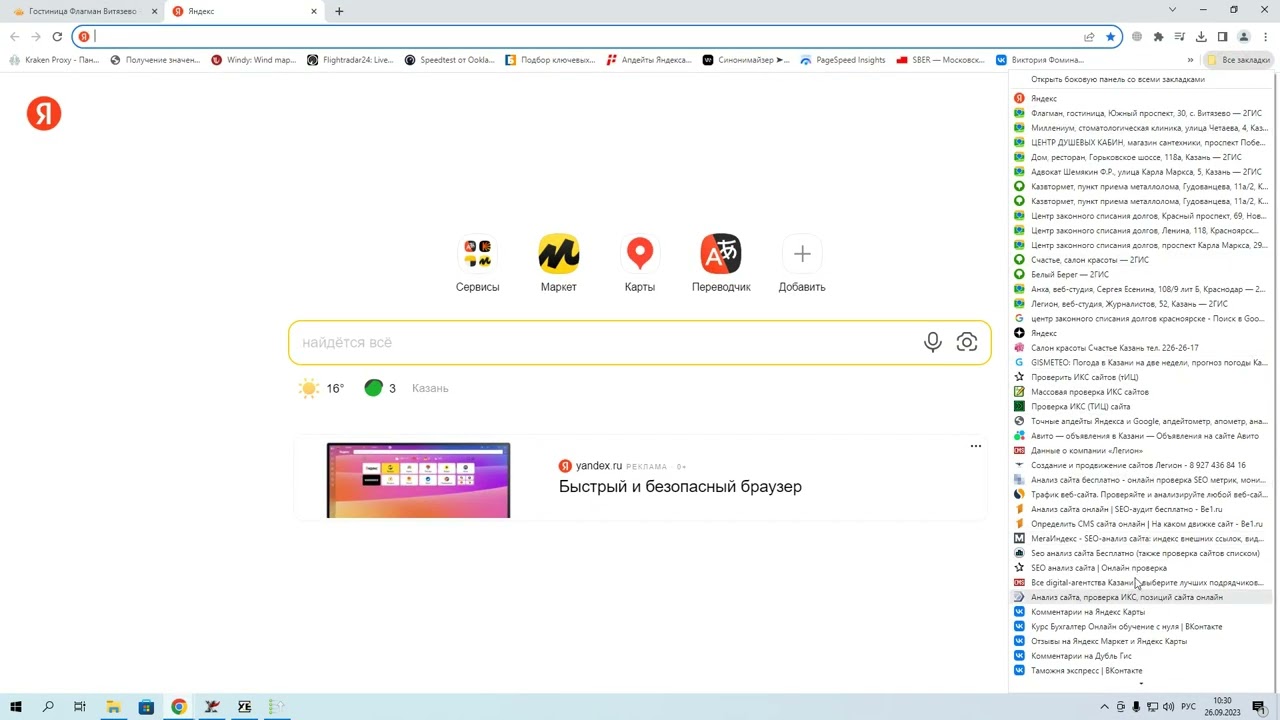This screenshot has width=1280, height=720.
Task: Click Chrome icon in taskbar
Action: 178,707
